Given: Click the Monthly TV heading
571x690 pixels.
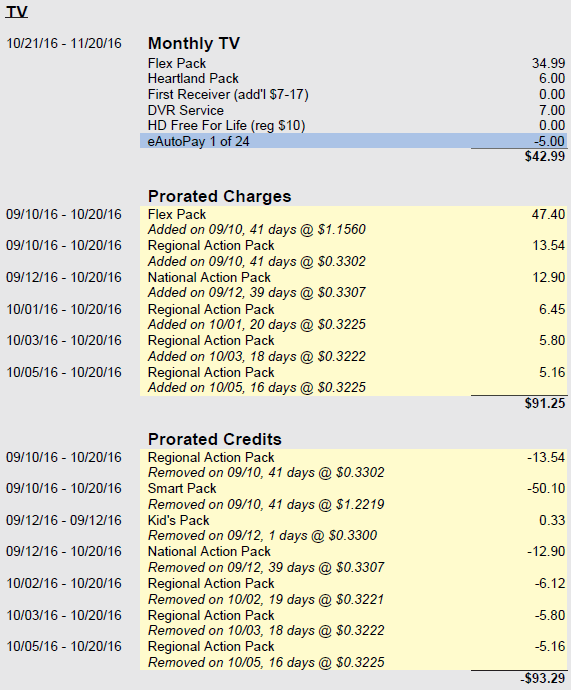Looking at the screenshot, I should tap(194, 44).
